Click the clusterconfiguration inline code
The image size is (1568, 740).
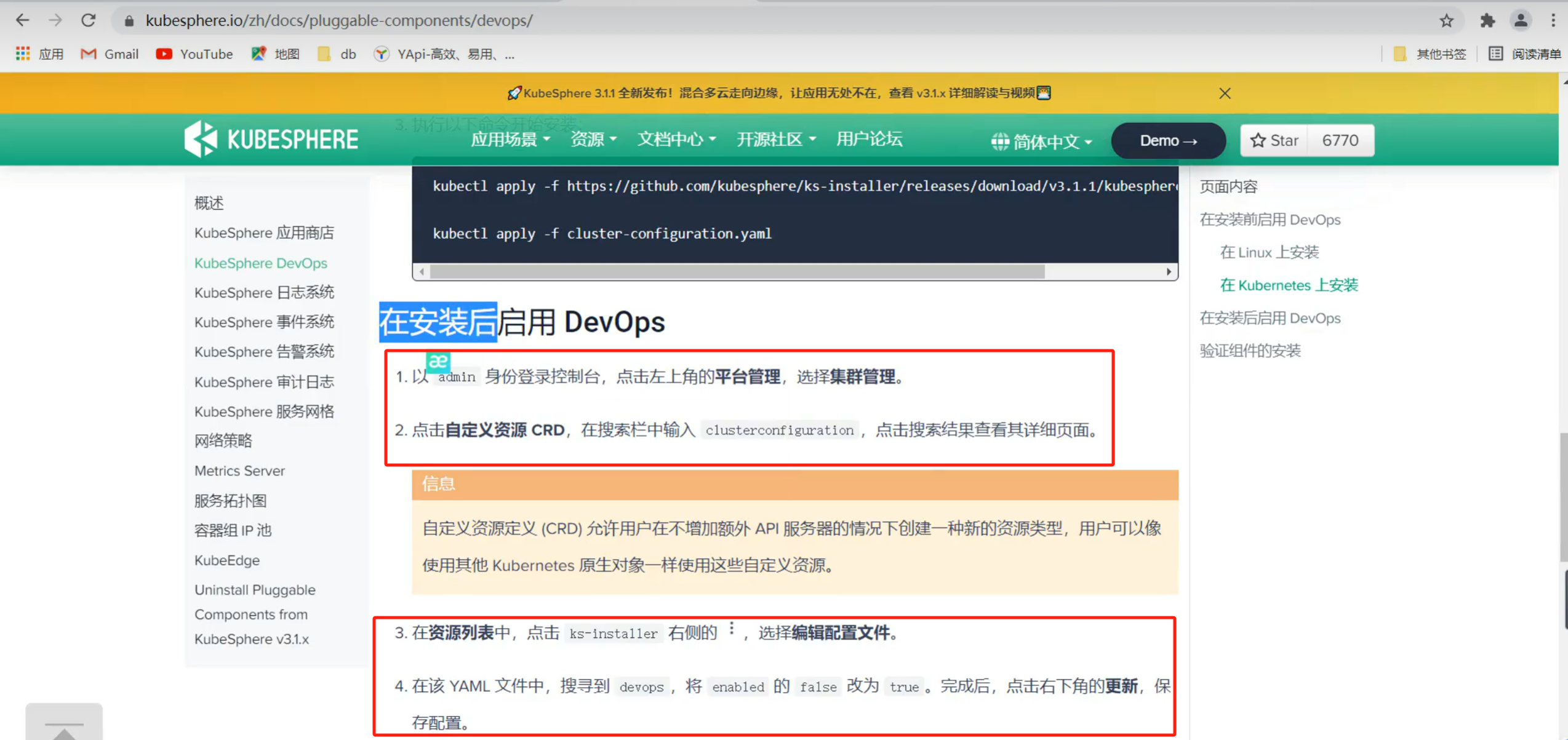pyautogui.click(x=780, y=430)
